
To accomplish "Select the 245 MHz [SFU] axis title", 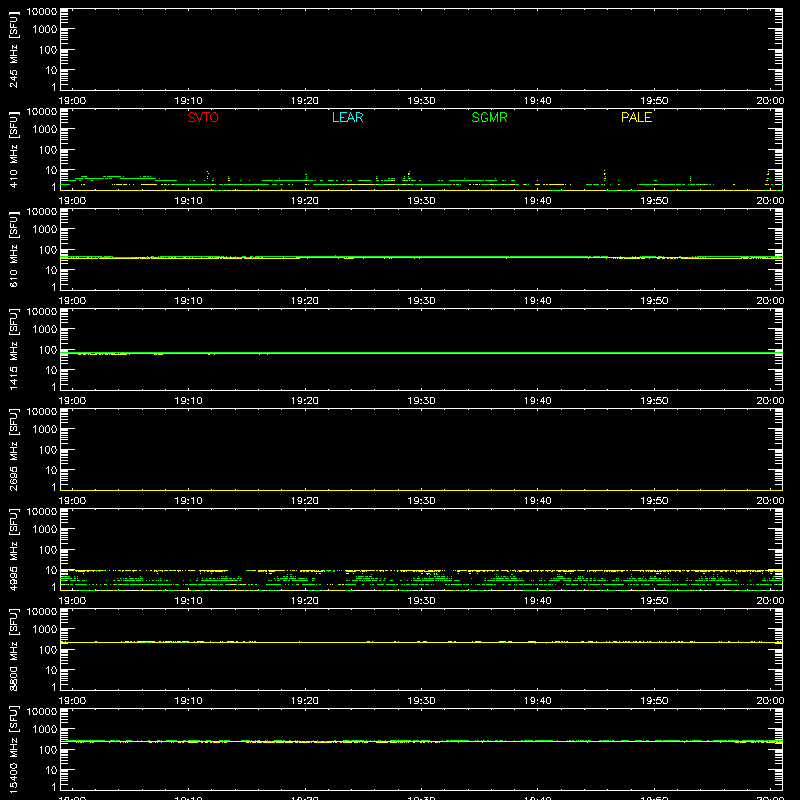I will tap(14, 50).
